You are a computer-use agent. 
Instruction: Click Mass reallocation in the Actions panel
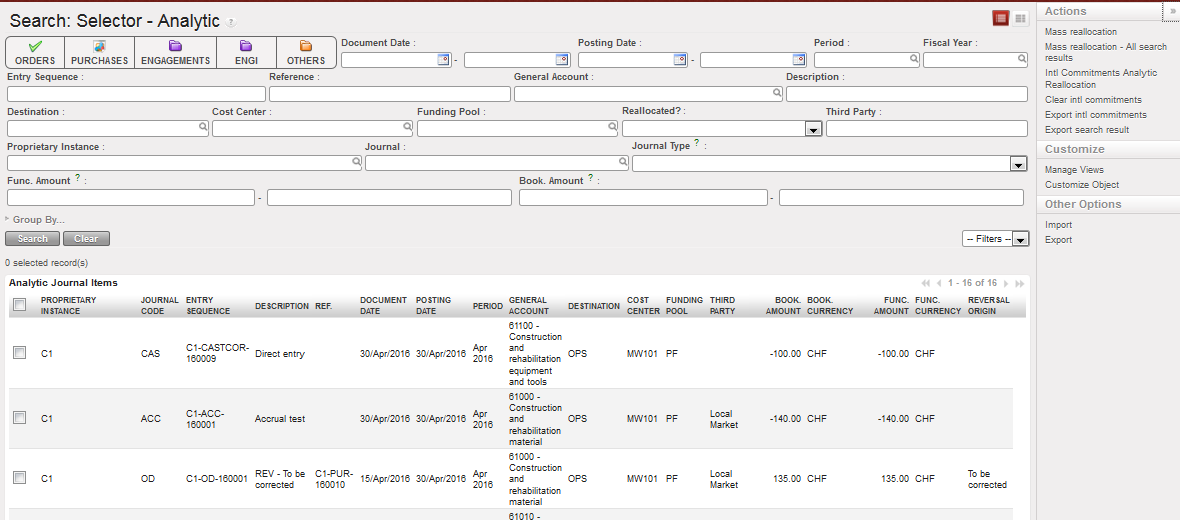(x=1081, y=32)
